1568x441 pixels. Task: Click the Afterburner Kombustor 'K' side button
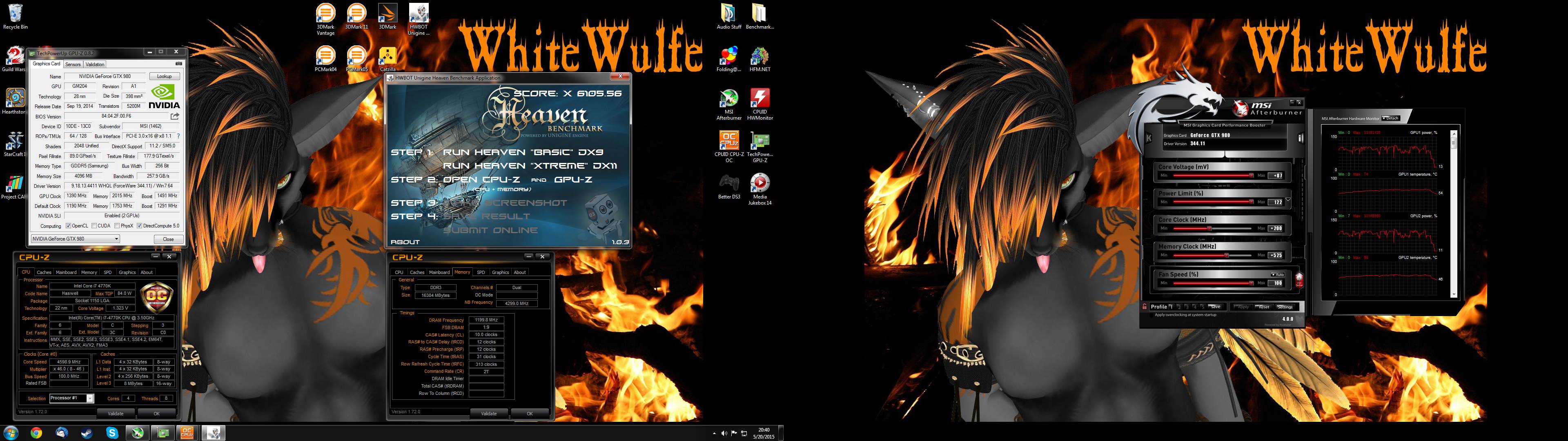(1149, 138)
